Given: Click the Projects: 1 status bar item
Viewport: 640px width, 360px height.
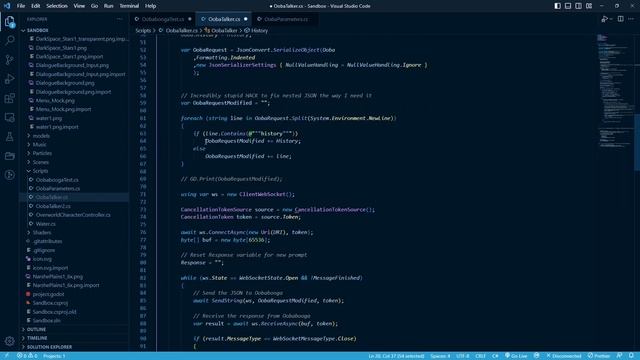Looking at the screenshot, I should 54,356.
